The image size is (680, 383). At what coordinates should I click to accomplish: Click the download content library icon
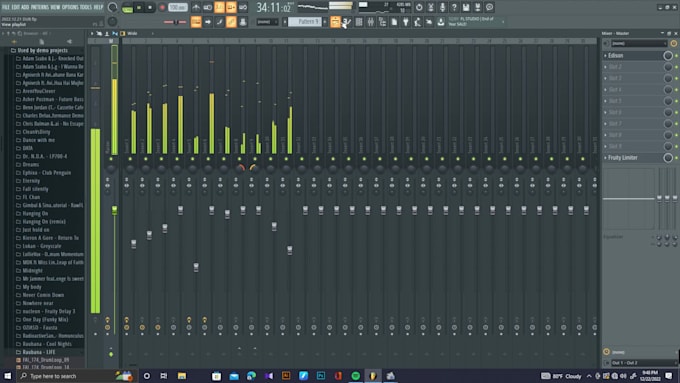tap(441, 22)
